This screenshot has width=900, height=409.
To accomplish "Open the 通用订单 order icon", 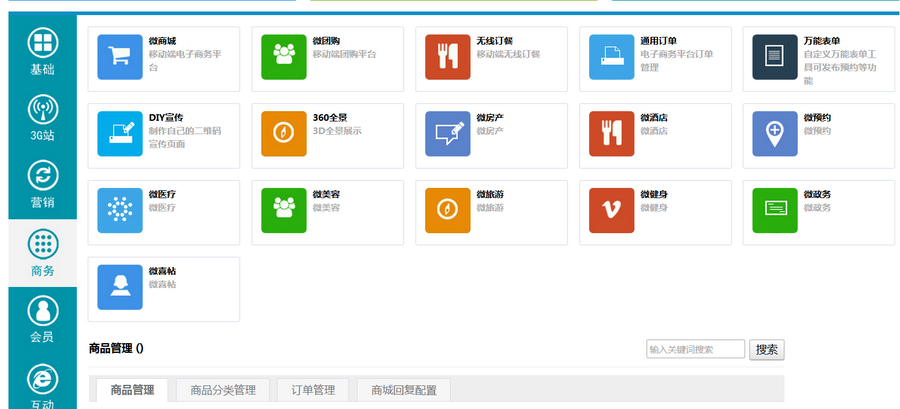I will [x=611, y=57].
